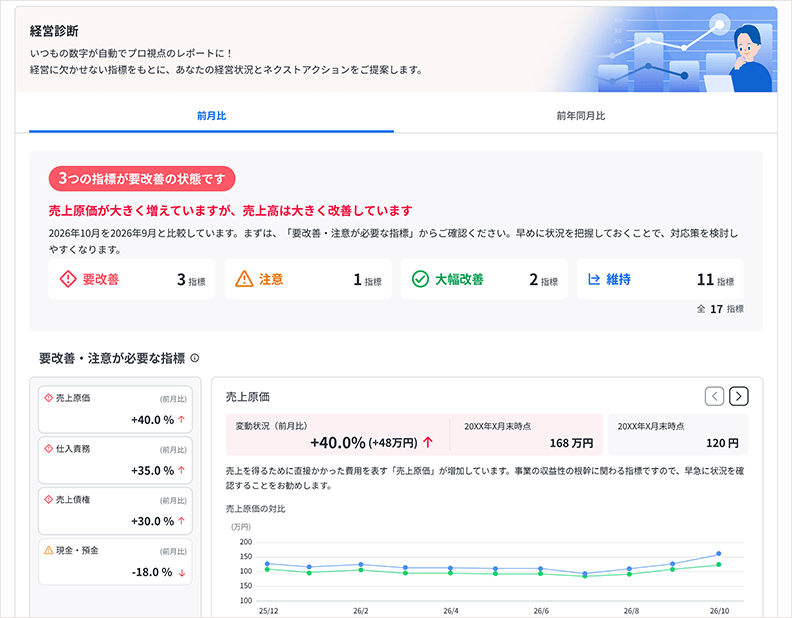The height and width of the screenshot is (618, 792).
Task: Click the 25/12 blue data point on chart
Action: [x=267, y=563]
